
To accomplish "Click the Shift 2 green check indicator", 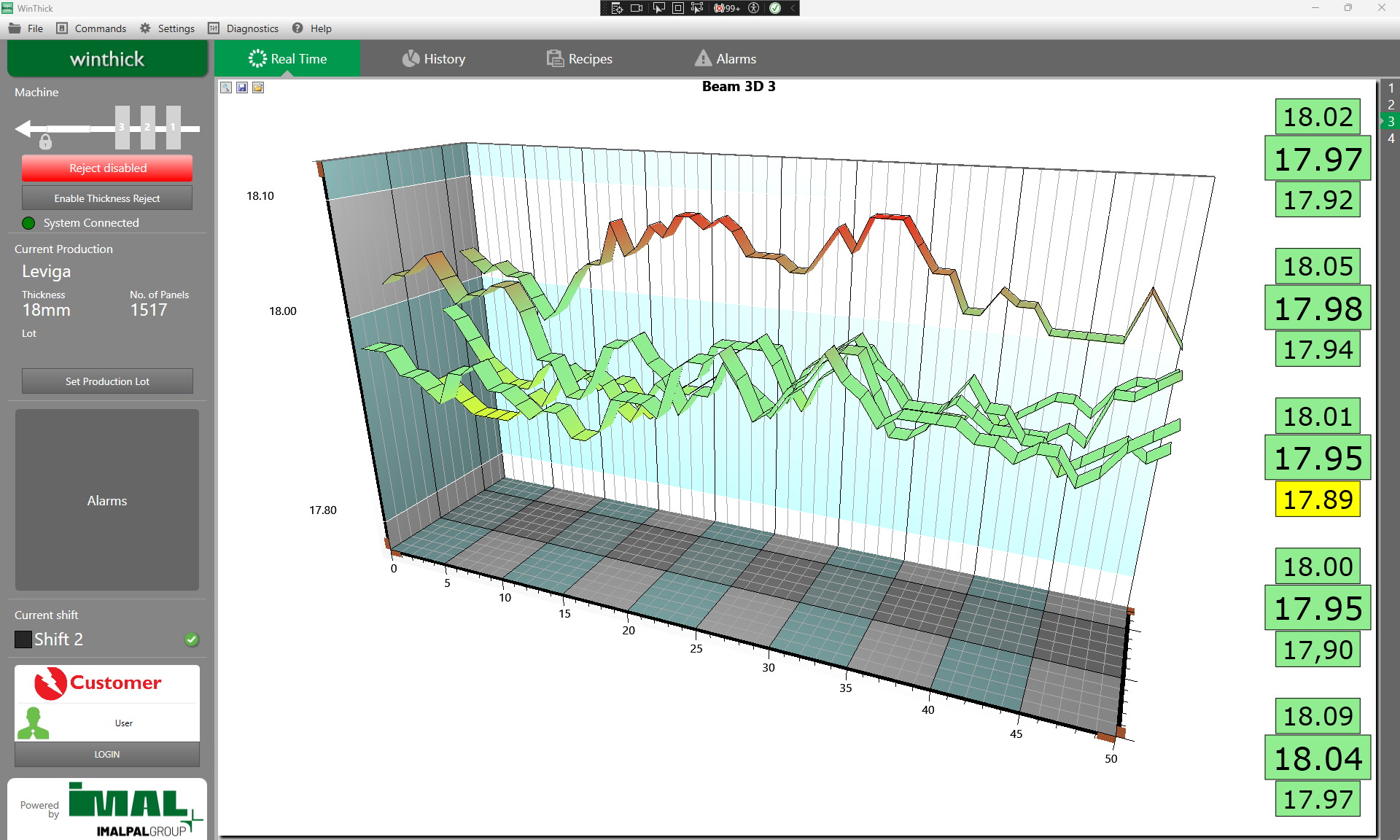I will (x=192, y=639).
